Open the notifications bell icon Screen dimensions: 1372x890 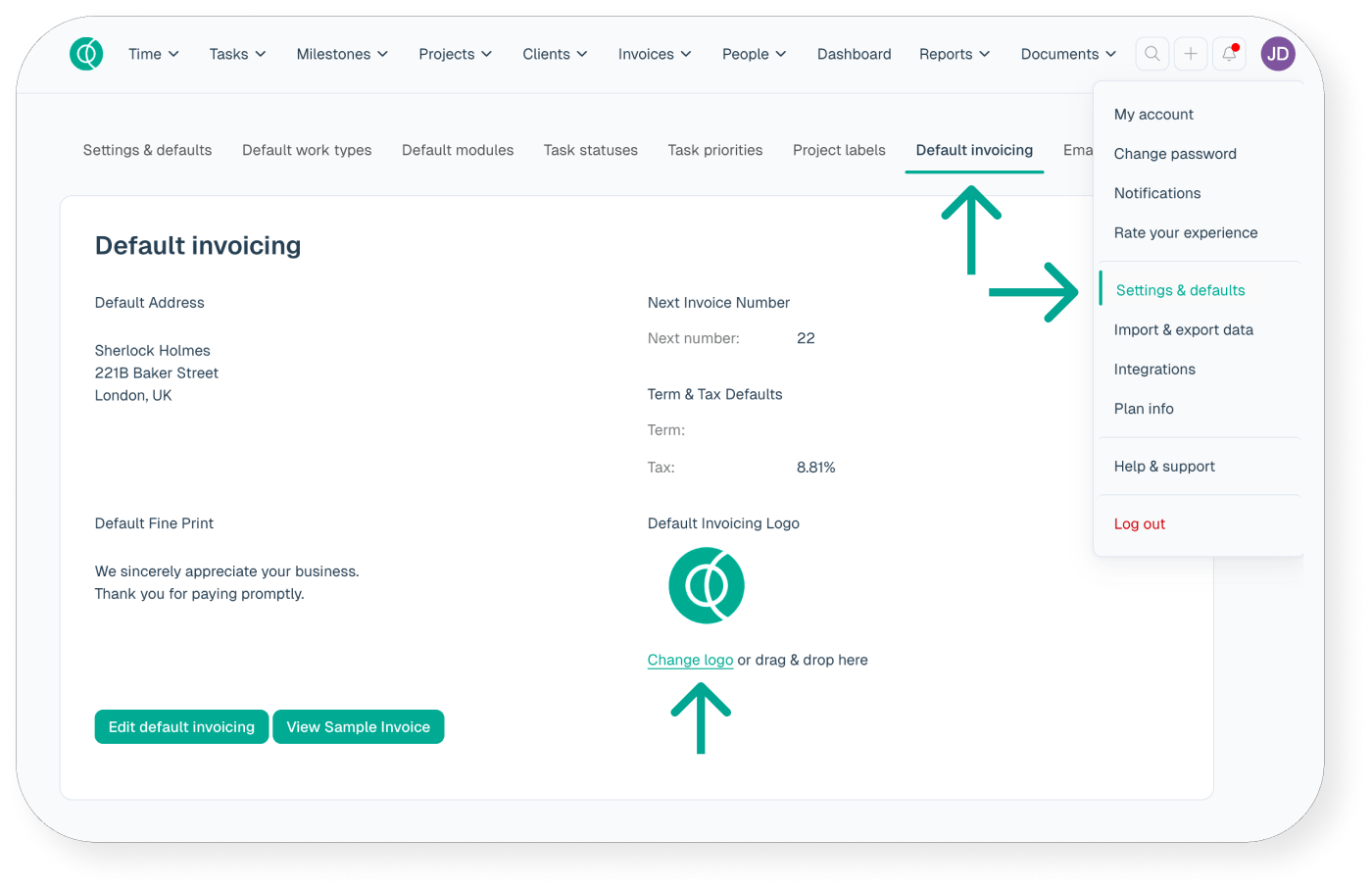(1229, 54)
